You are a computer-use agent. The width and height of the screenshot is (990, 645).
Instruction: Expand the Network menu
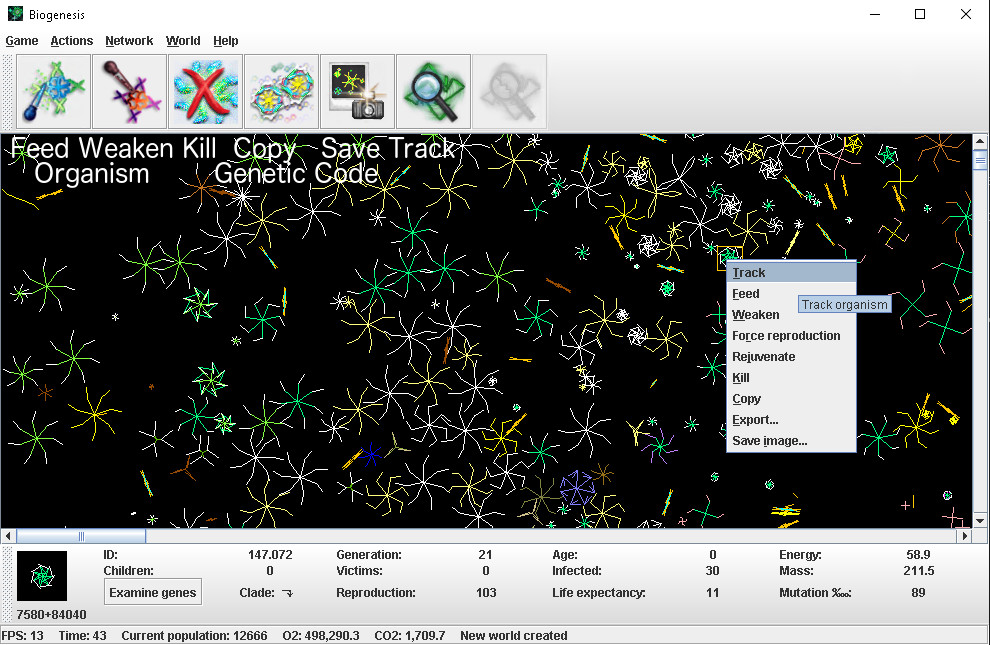tap(129, 41)
